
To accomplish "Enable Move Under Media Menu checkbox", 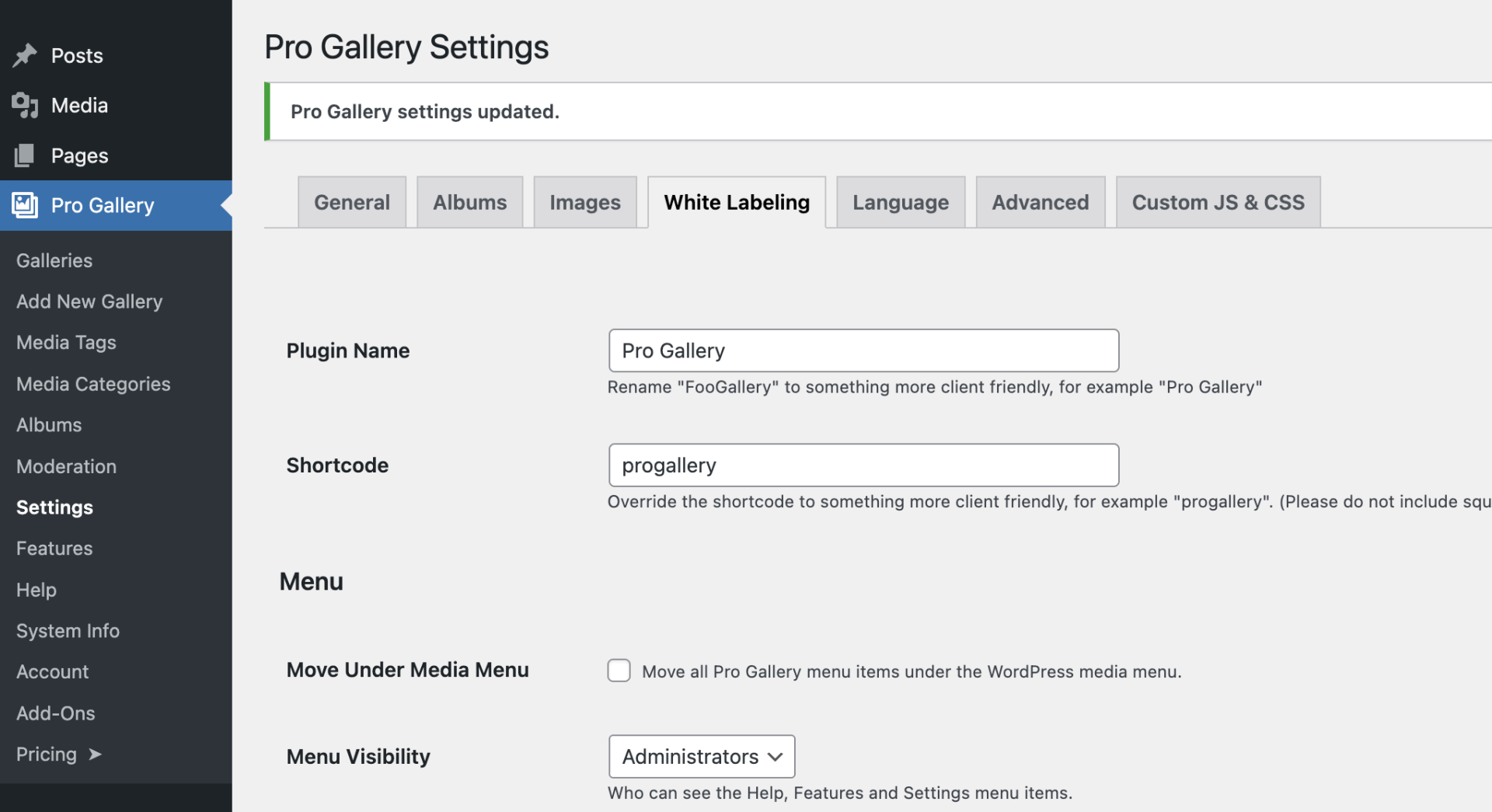I will coord(619,671).
